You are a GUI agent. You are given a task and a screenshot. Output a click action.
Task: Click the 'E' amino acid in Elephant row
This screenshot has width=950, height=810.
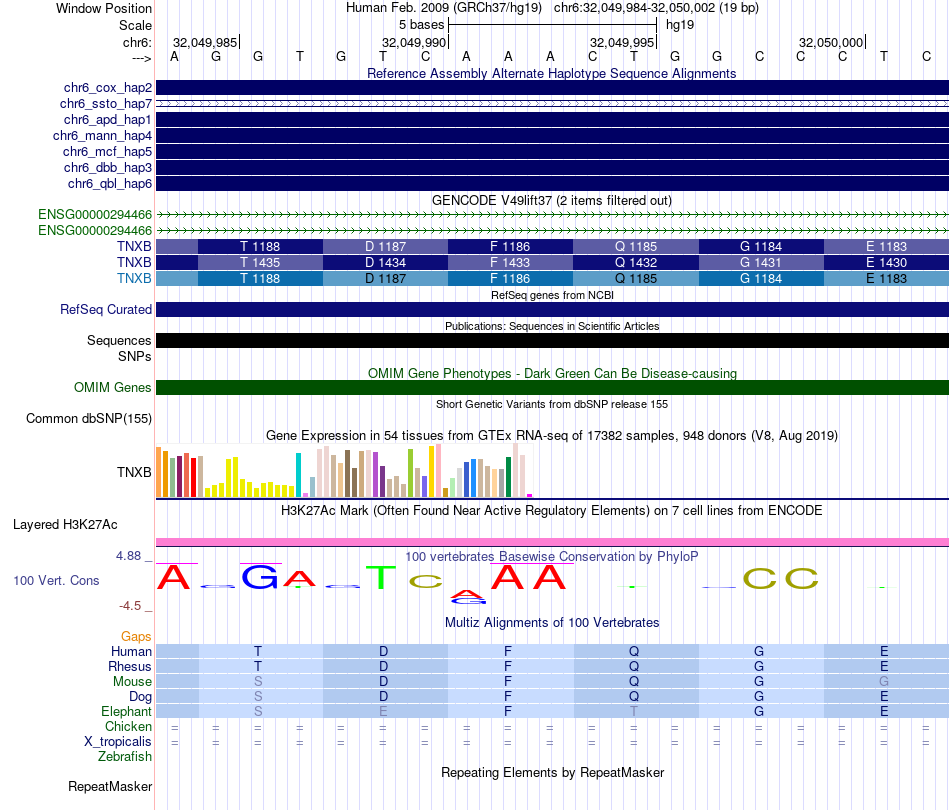pyautogui.click(x=884, y=711)
